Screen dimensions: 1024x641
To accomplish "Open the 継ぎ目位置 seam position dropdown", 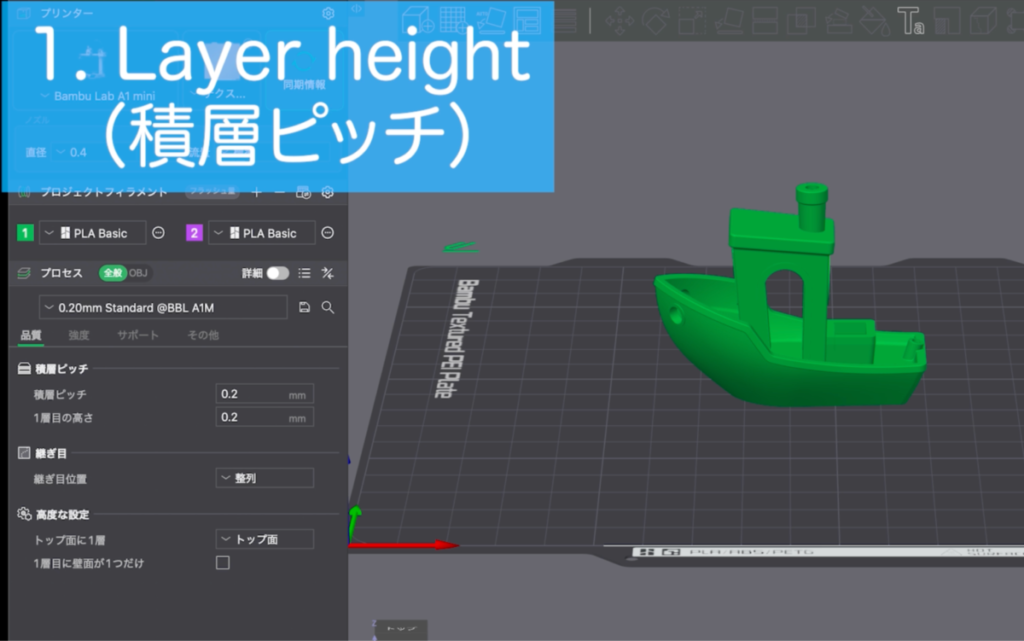I will (x=264, y=479).
